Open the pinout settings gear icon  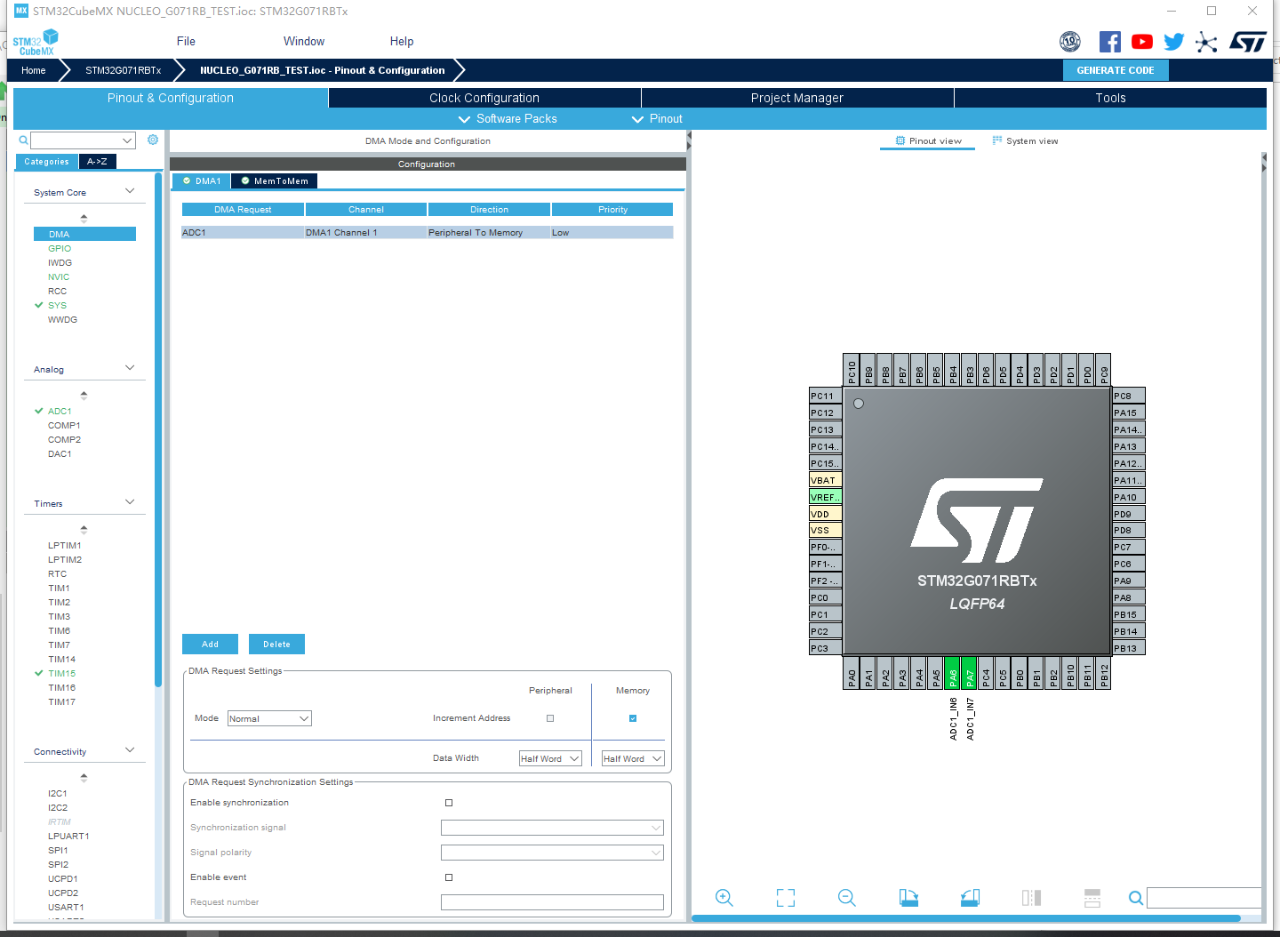pos(152,139)
